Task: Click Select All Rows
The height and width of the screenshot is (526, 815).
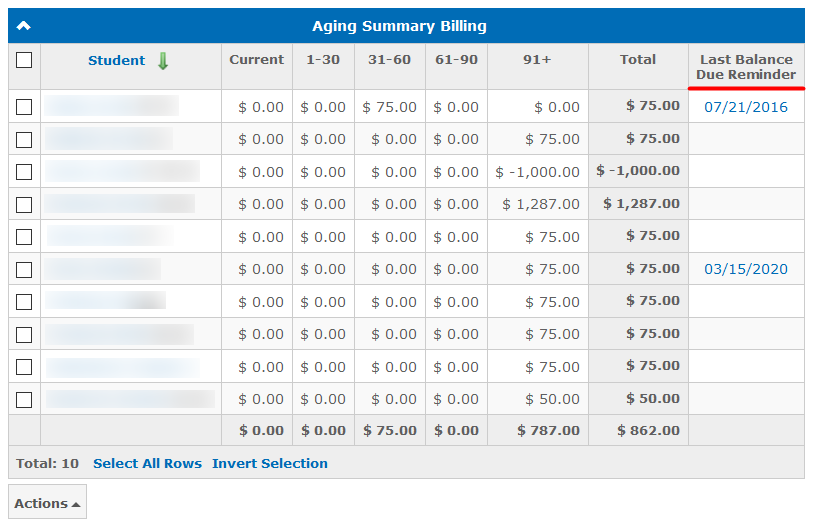Action: pos(147,463)
